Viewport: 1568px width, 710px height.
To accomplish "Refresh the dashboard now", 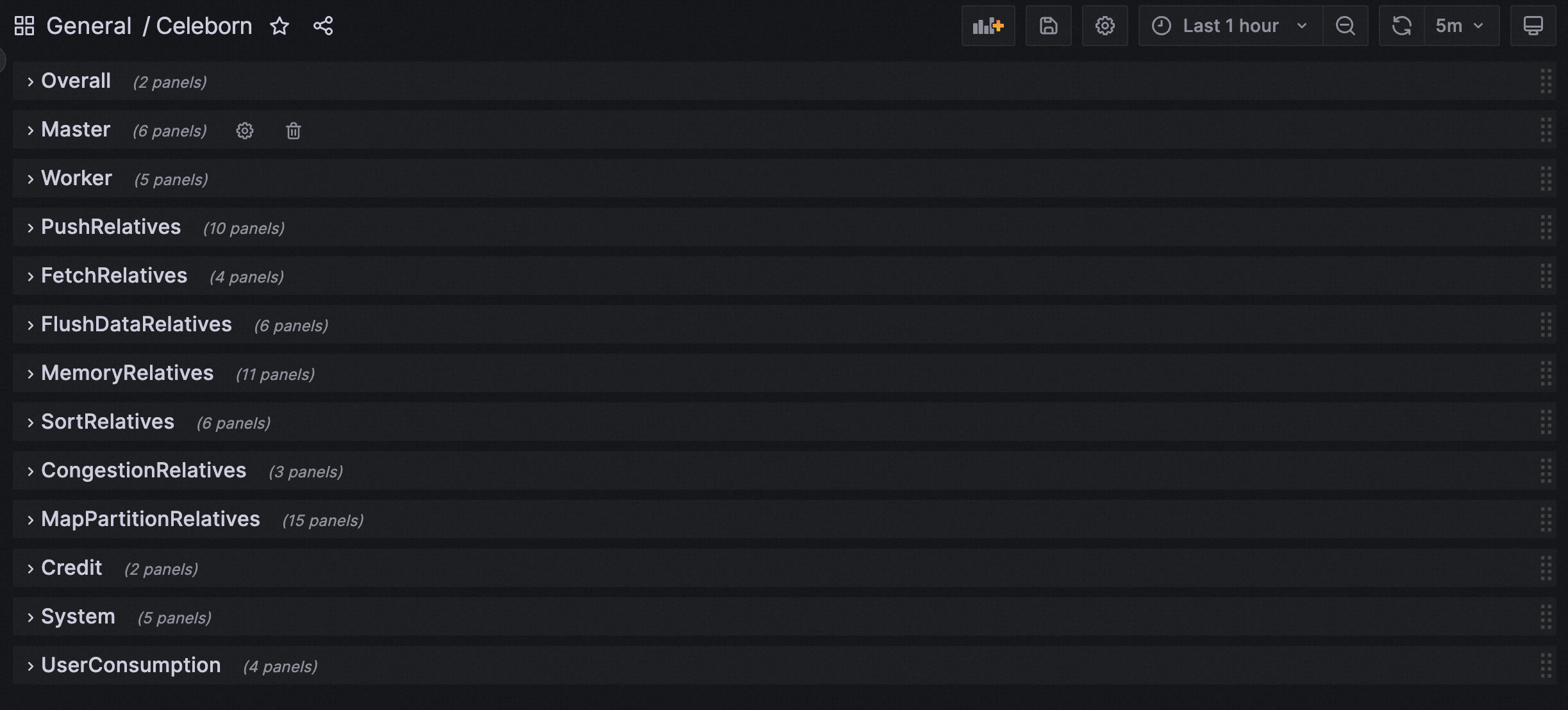I will tap(1401, 26).
